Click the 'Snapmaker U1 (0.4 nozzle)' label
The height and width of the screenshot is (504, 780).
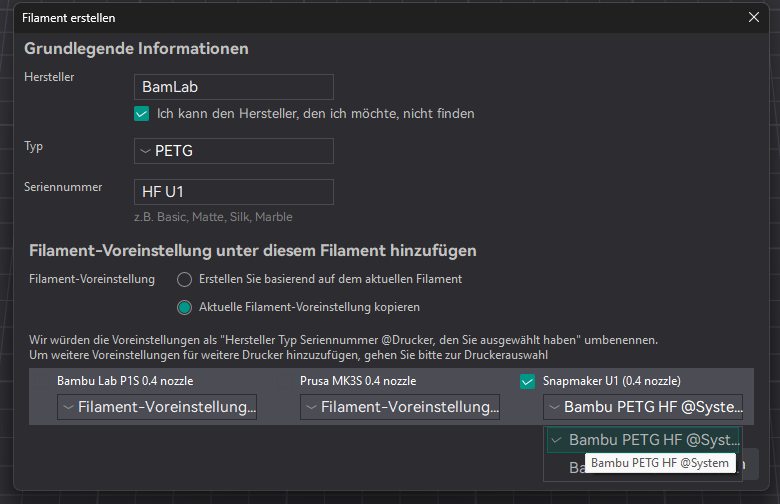[611, 381]
